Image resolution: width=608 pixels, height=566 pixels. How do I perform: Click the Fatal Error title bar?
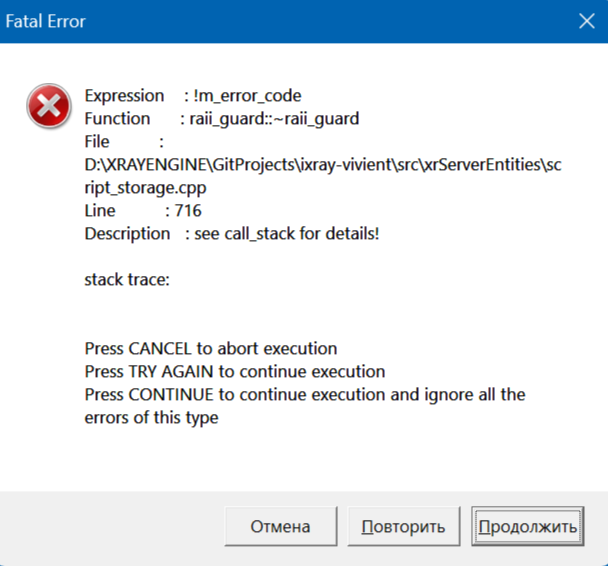click(250, 21)
